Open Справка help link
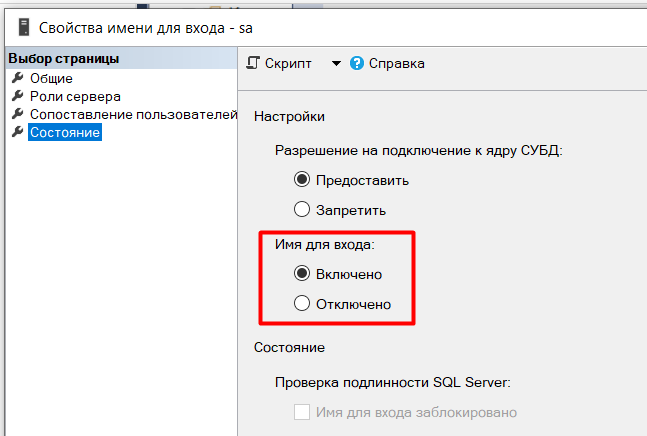The height and width of the screenshot is (436, 647). (397, 63)
